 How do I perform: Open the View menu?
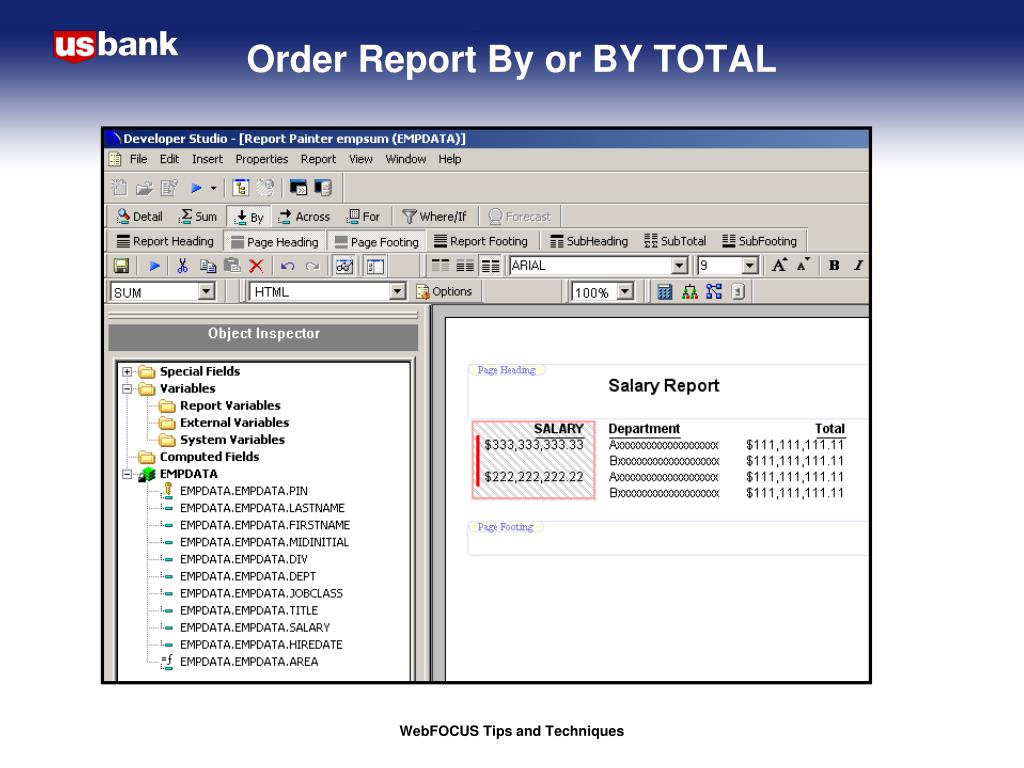point(360,159)
